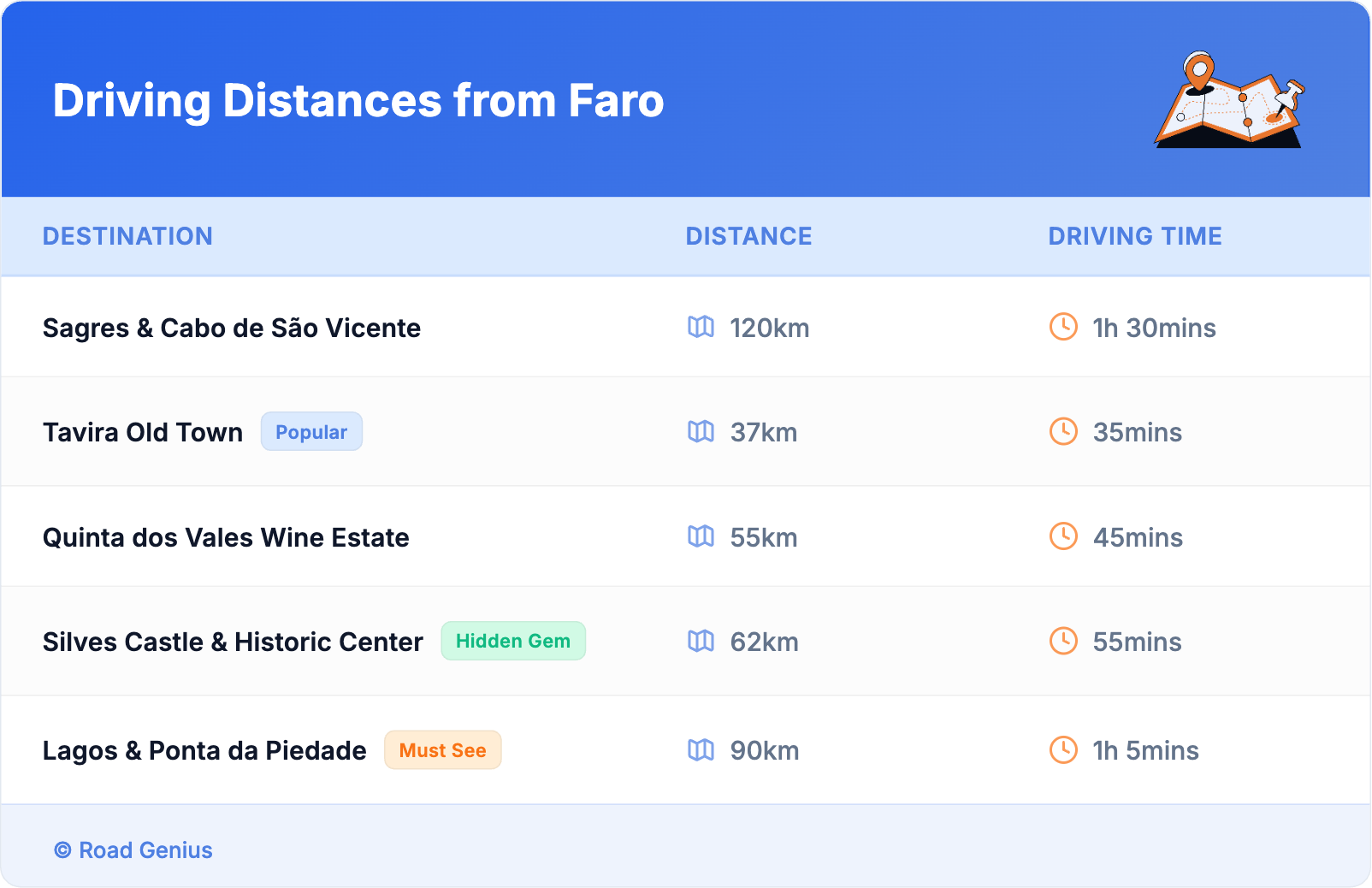The image size is (1372, 888).
Task: Click the DISTANCE column header
Action: tap(749, 236)
